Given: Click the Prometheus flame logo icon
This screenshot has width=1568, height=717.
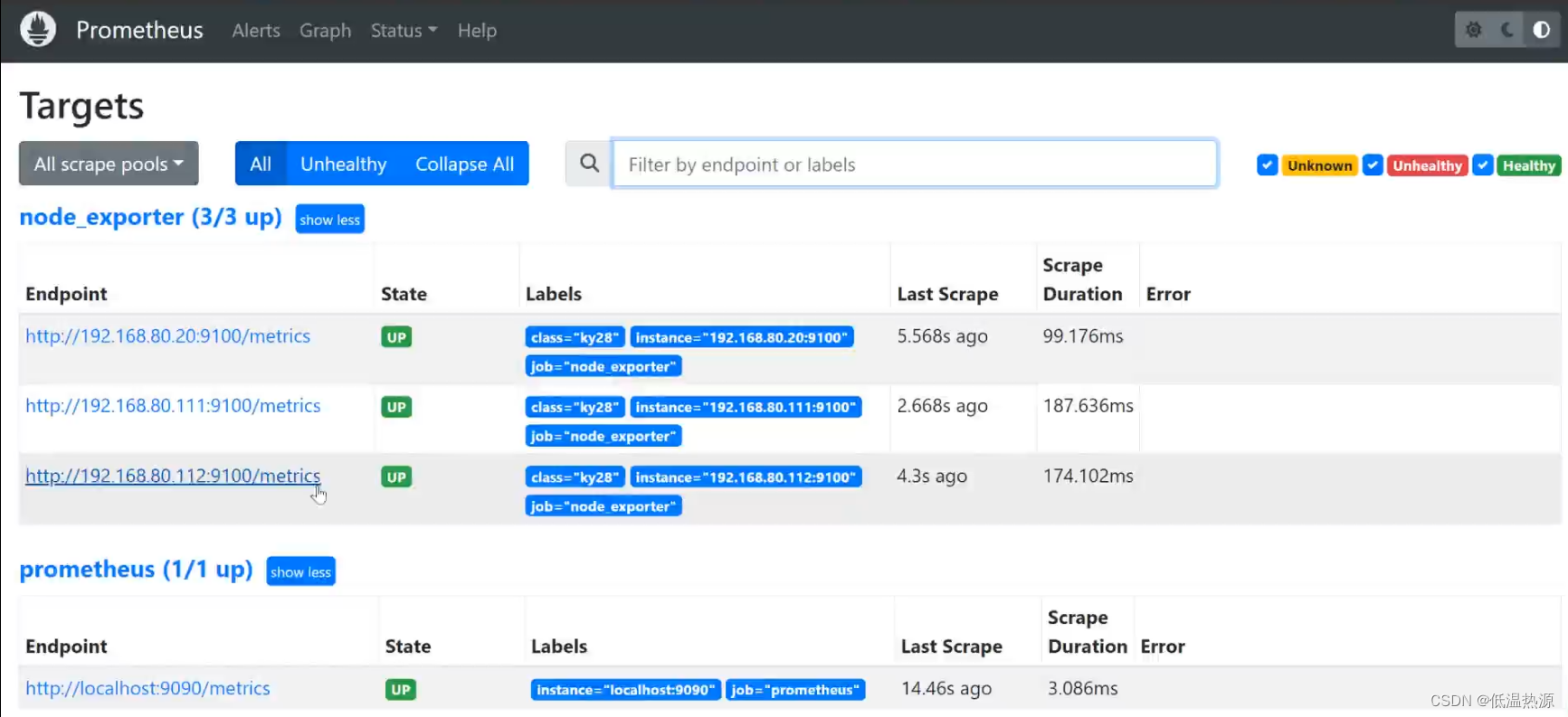Looking at the screenshot, I should 38,30.
